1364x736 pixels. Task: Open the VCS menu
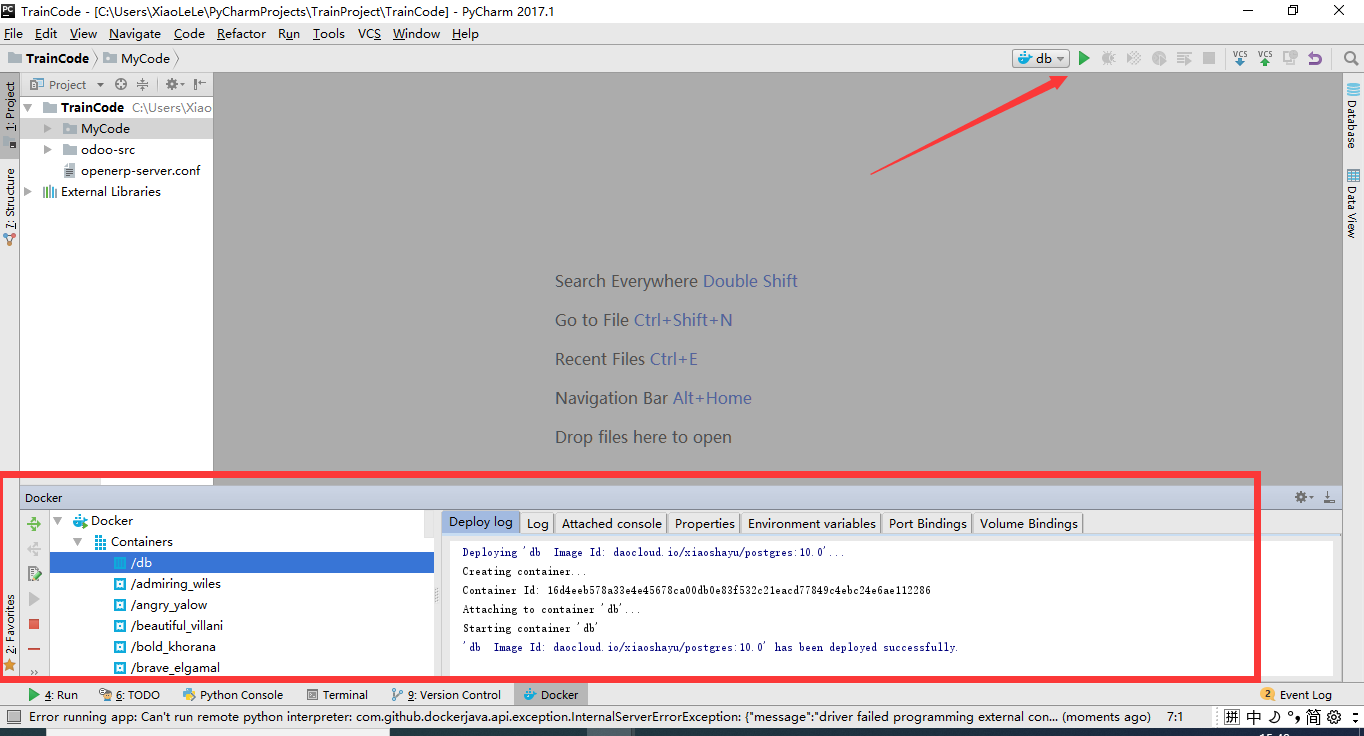(369, 33)
